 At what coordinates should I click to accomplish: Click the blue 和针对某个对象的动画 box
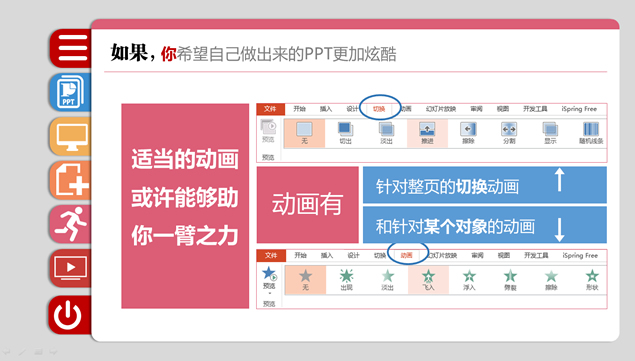point(485,225)
